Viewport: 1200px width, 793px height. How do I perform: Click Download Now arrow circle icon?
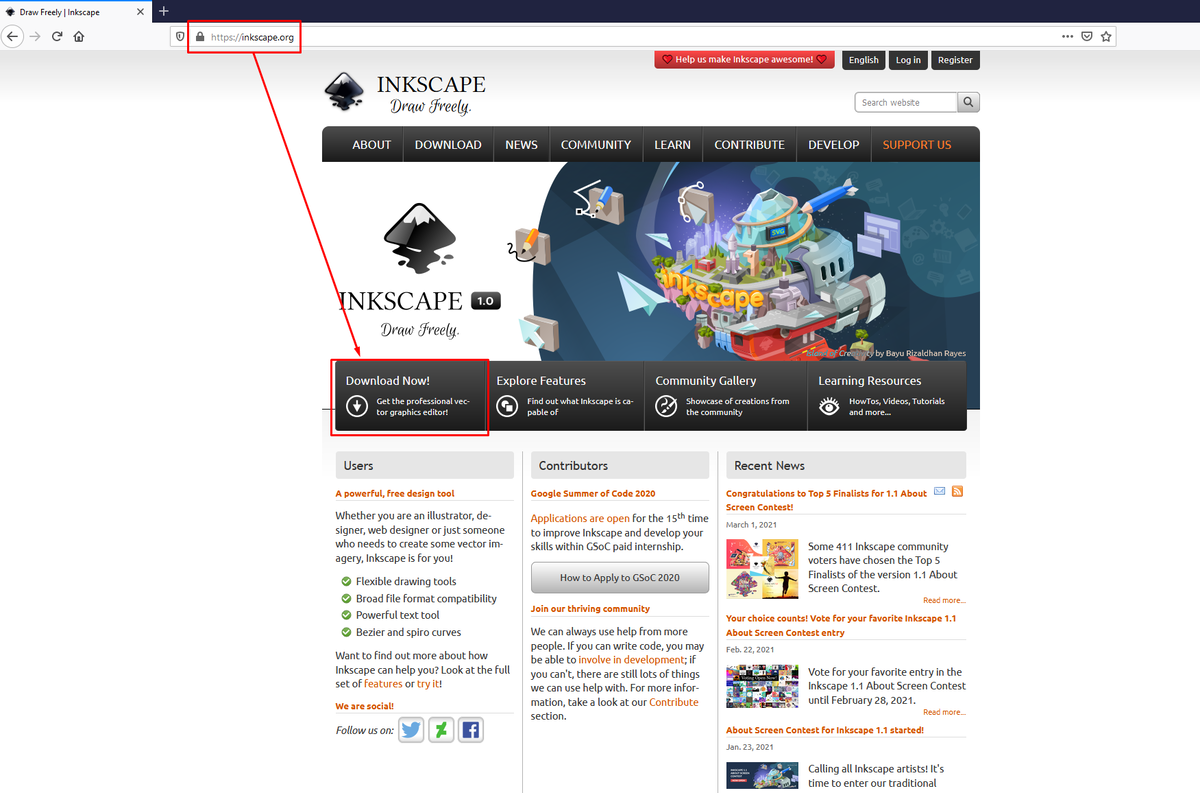[357, 406]
